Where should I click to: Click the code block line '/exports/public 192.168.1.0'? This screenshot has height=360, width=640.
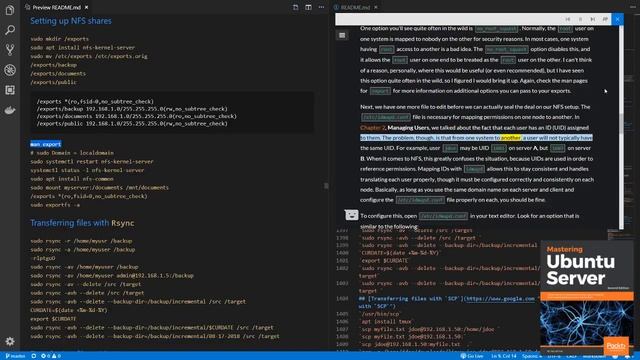coord(132,124)
